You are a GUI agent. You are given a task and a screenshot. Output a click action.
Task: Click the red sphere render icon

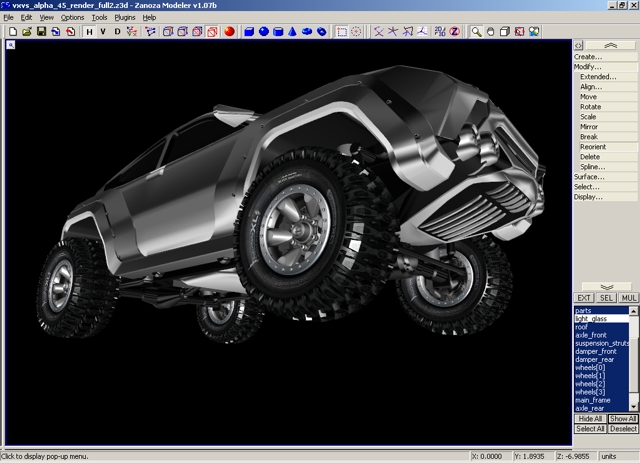tap(229, 32)
